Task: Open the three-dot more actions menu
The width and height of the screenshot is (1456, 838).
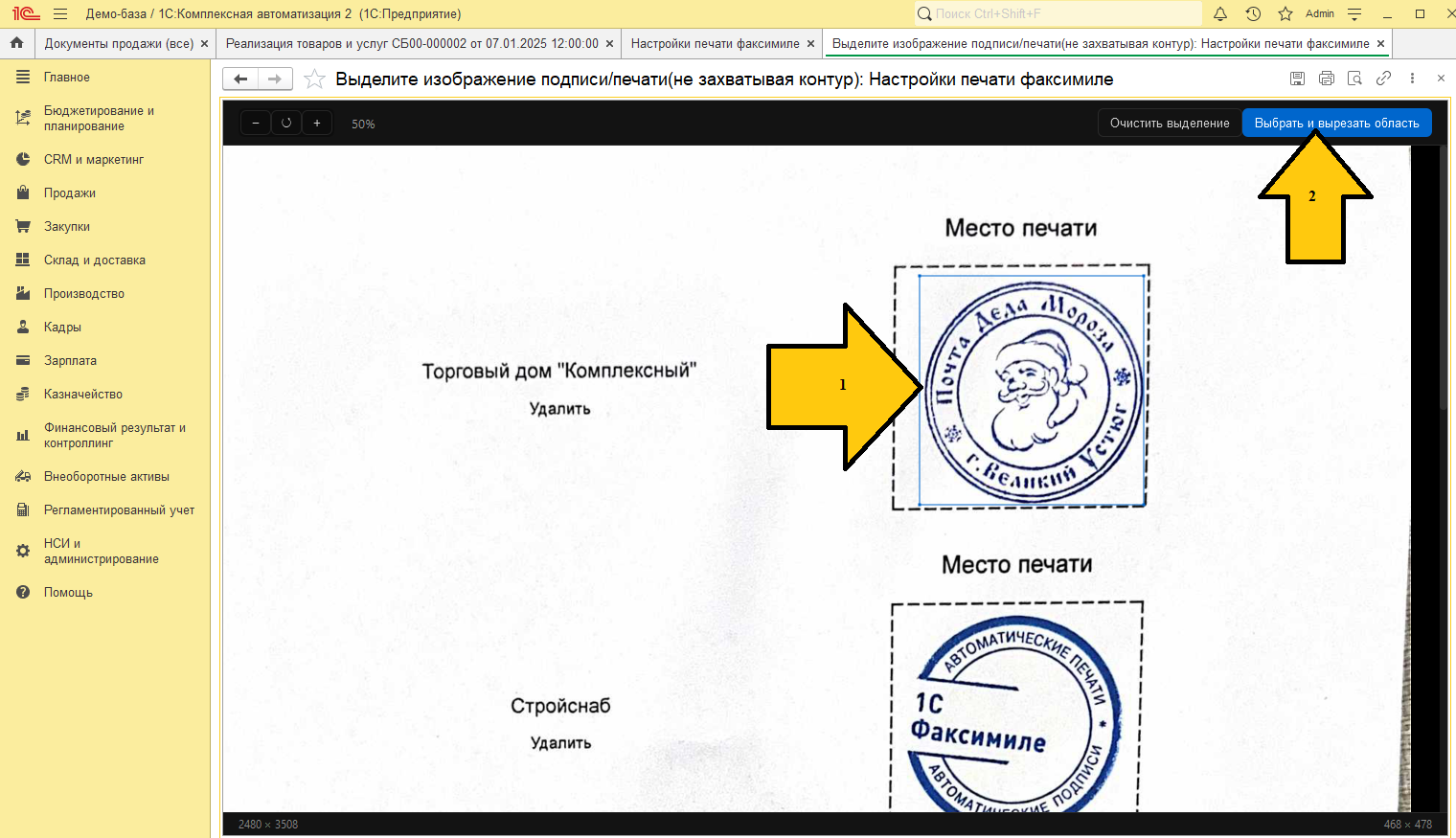Action: 1412,79
